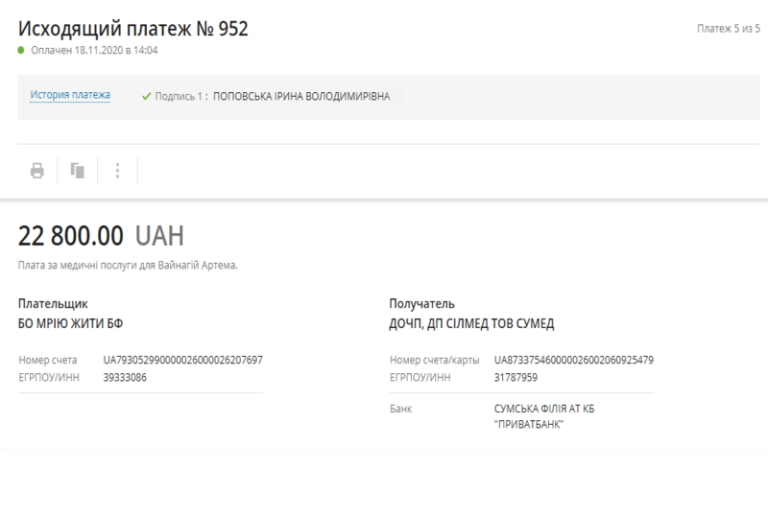
Task: Open the three-dot more actions menu
Action: tap(117, 171)
